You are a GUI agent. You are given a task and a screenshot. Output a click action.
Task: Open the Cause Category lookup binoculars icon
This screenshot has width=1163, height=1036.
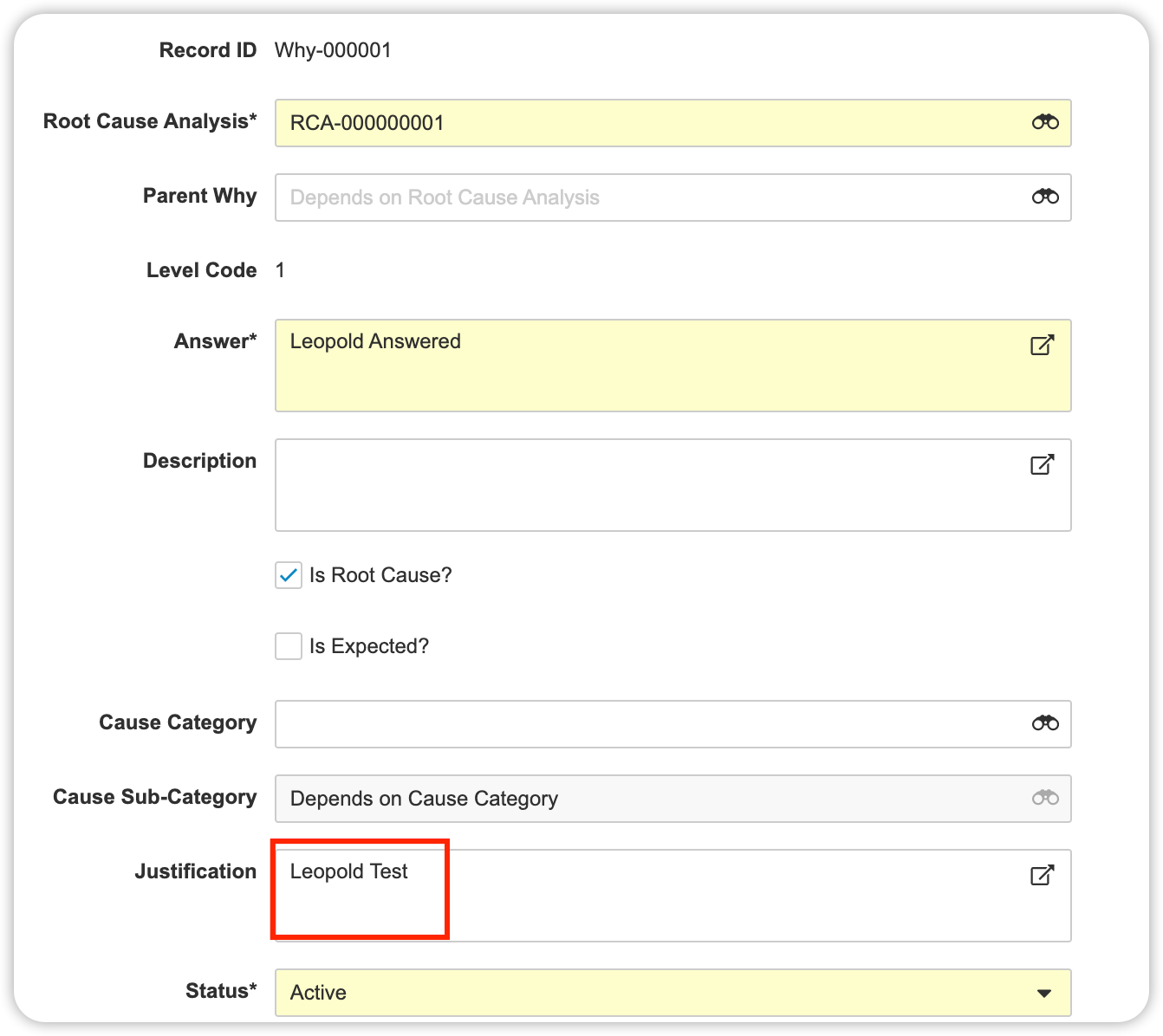(1045, 724)
